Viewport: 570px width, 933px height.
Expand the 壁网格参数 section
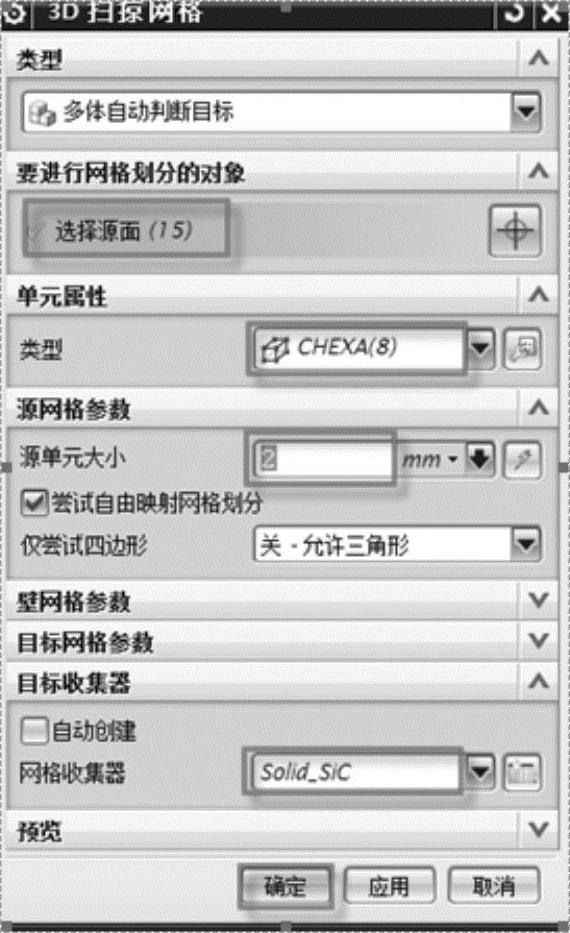click(282, 601)
